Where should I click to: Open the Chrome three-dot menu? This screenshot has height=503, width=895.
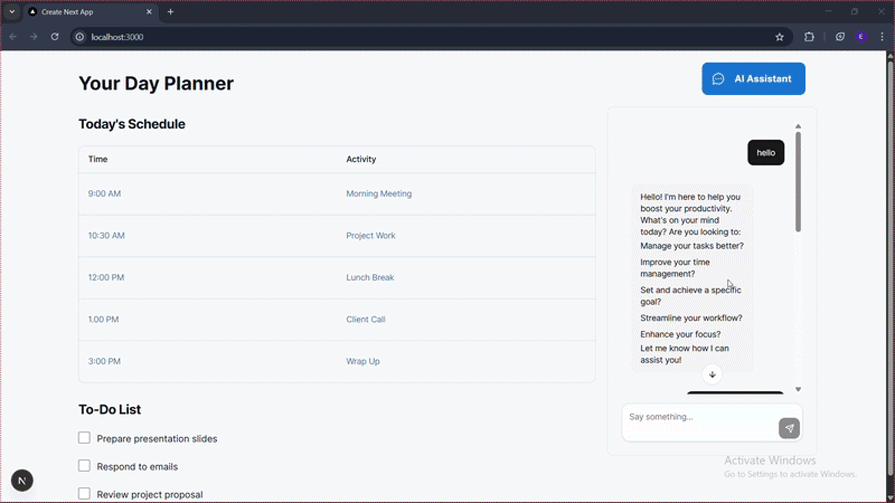point(881,37)
